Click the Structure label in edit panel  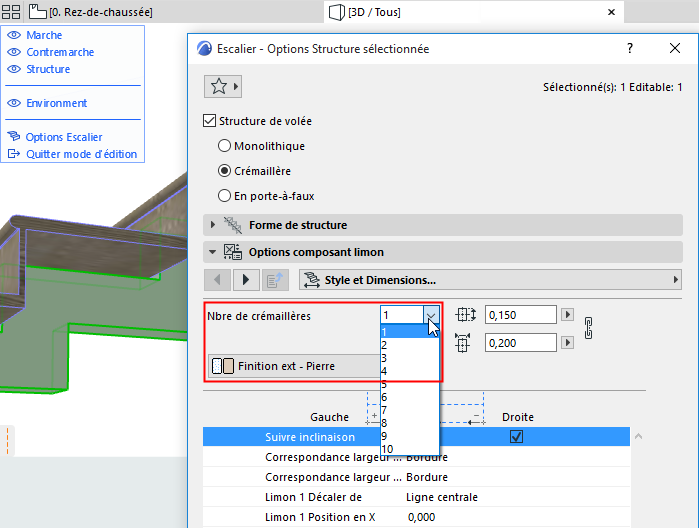tap(48, 69)
